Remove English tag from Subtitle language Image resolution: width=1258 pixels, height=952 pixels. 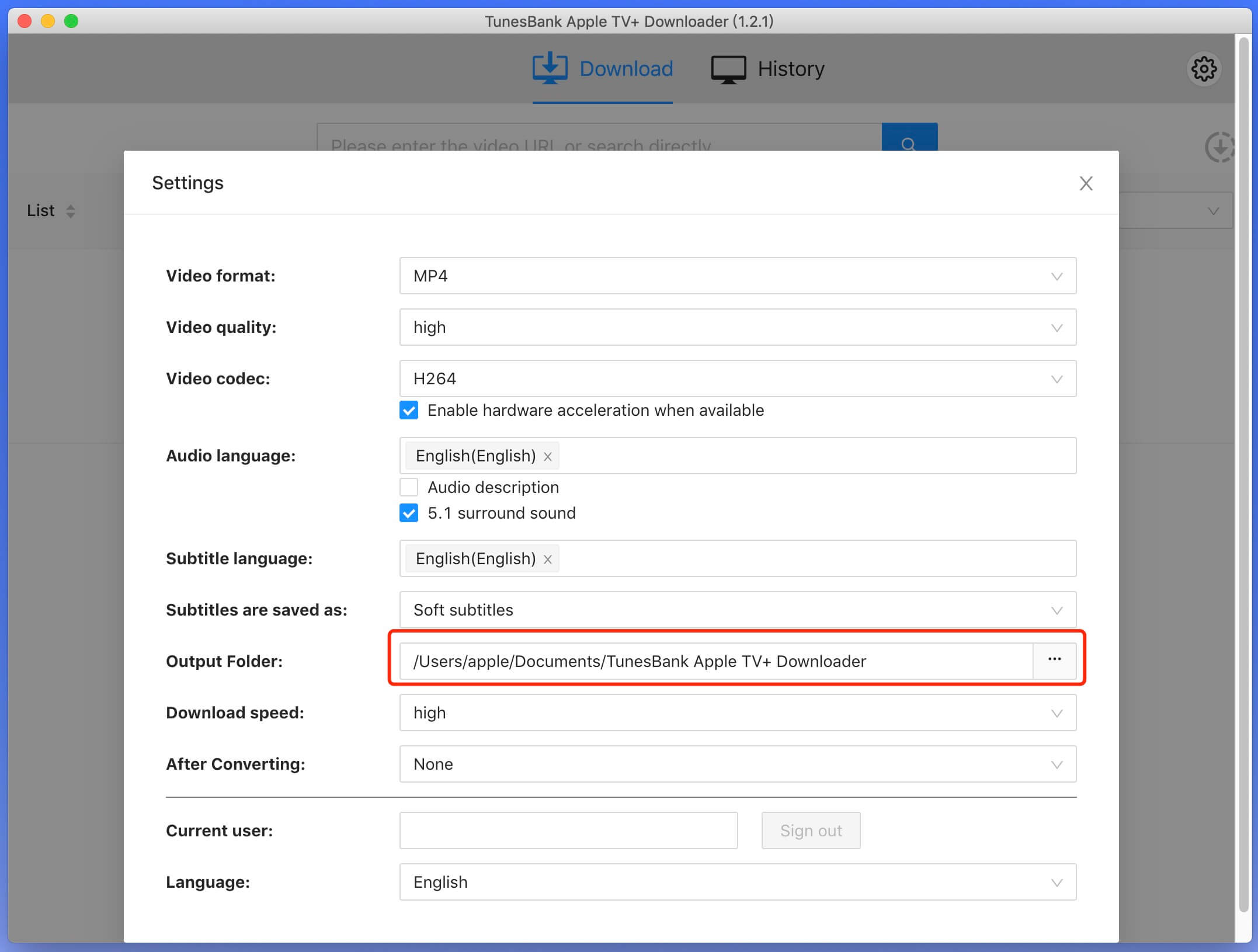(x=547, y=560)
